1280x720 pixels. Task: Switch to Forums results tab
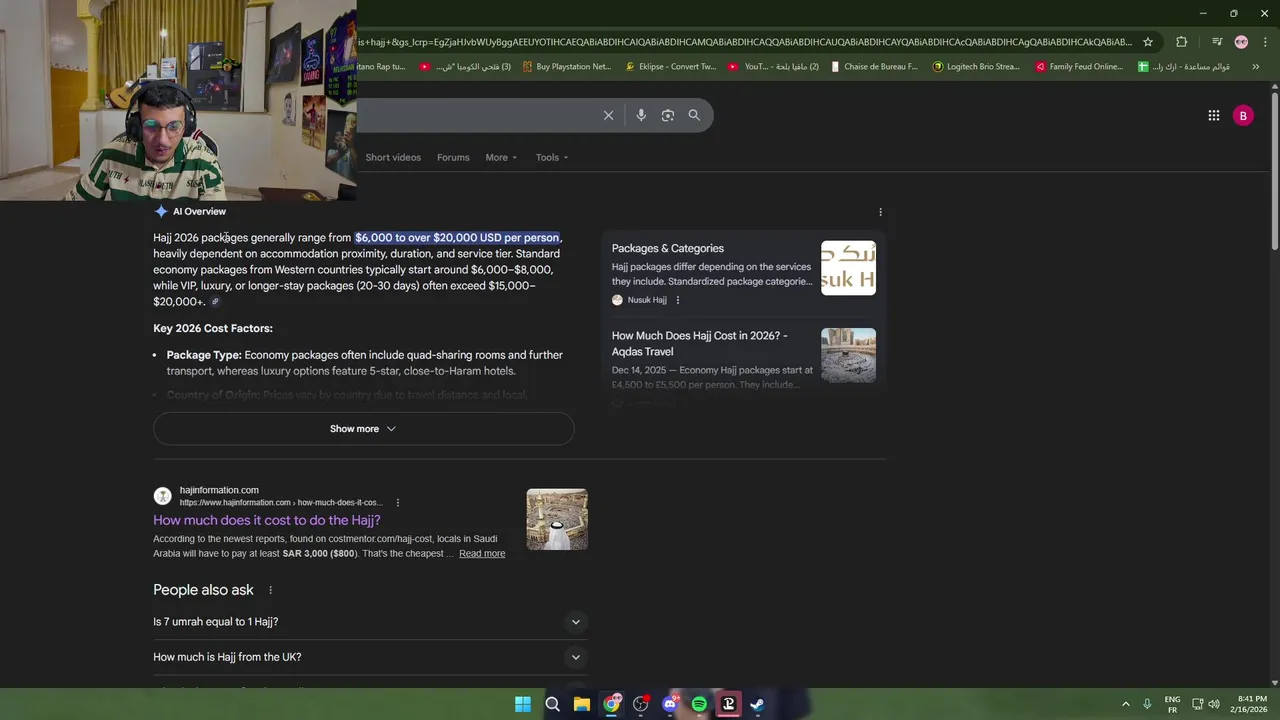(x=453, y=157)
